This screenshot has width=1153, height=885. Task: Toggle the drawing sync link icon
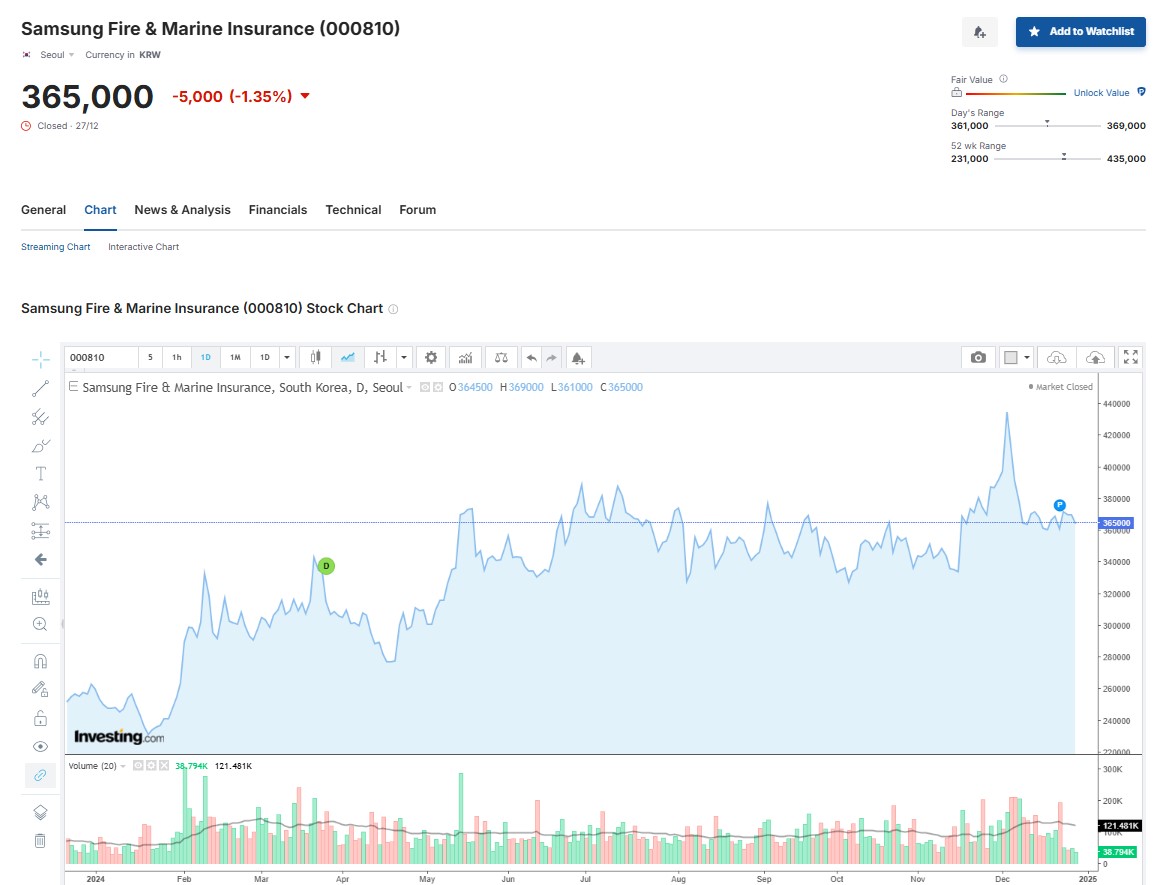(x=40, y=775)
